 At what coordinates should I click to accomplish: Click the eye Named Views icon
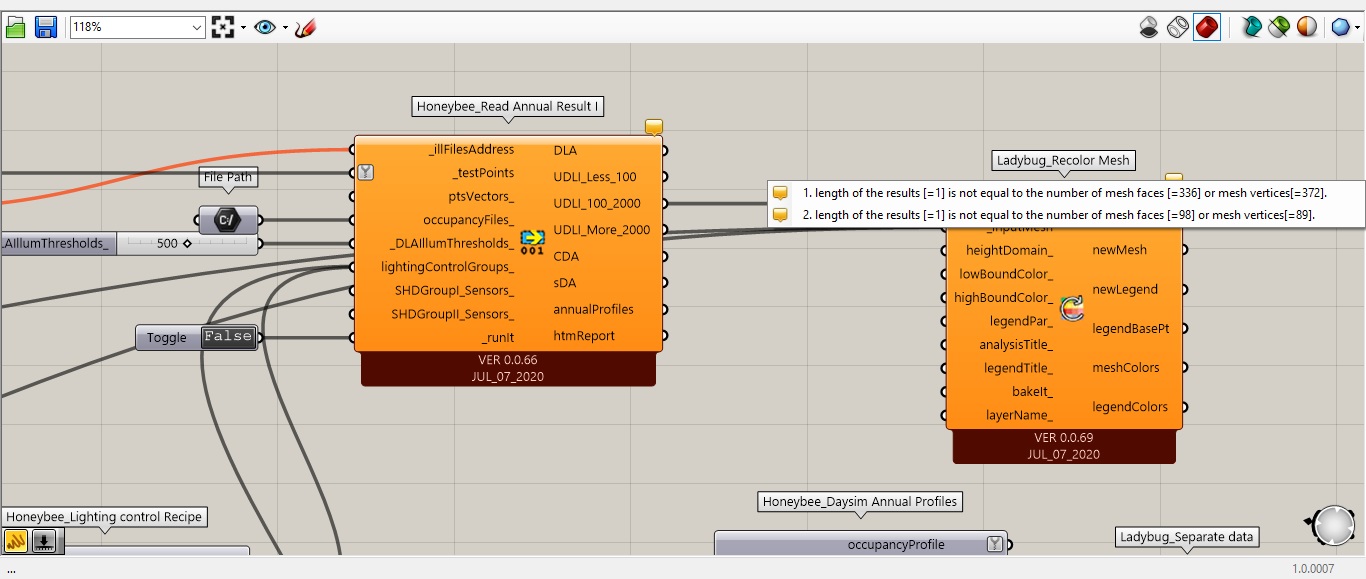click(264, 27)
